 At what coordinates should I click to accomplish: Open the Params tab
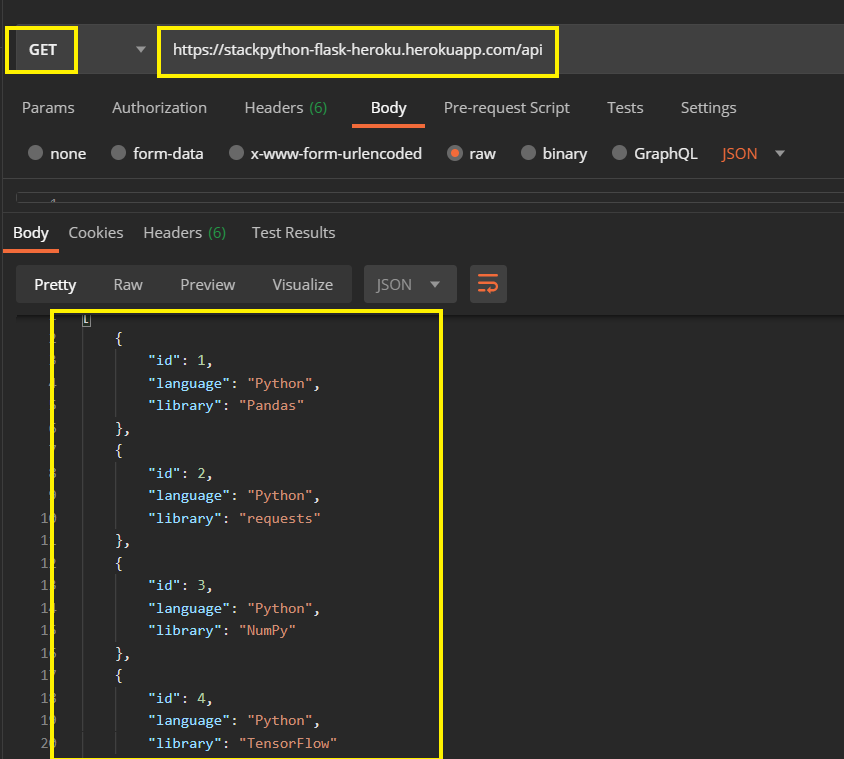pos(48,108)
